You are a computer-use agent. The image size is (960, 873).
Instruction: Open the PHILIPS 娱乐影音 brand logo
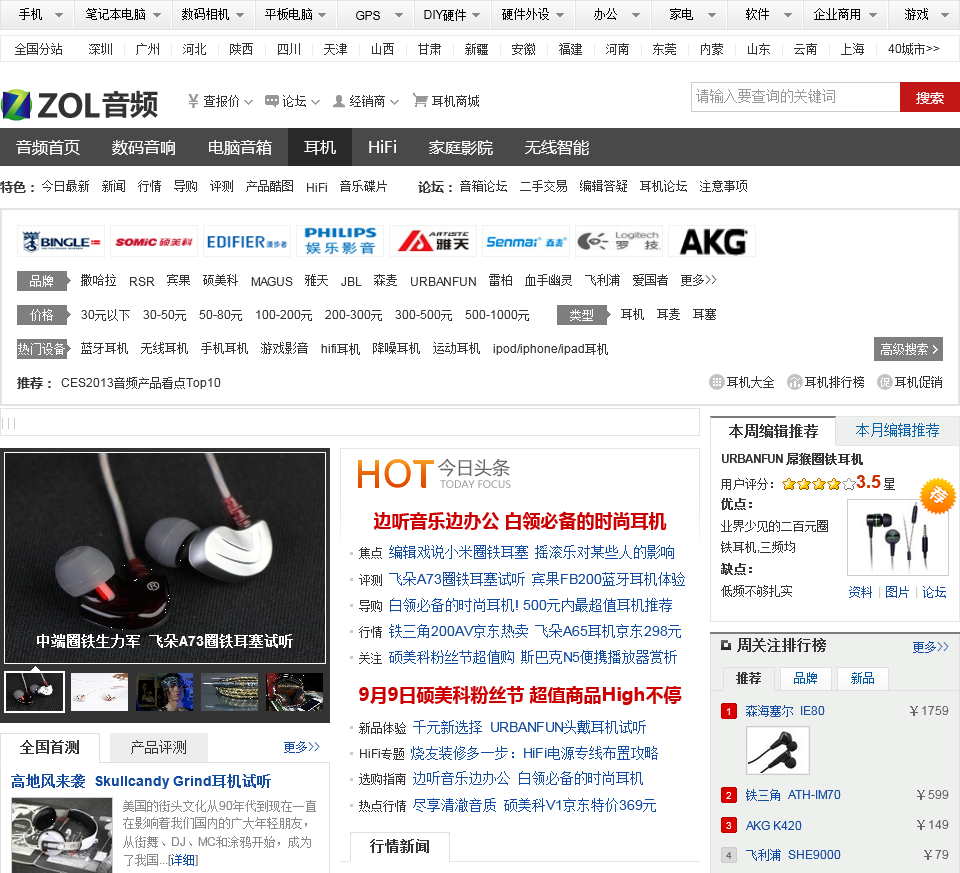pos(340,241)
